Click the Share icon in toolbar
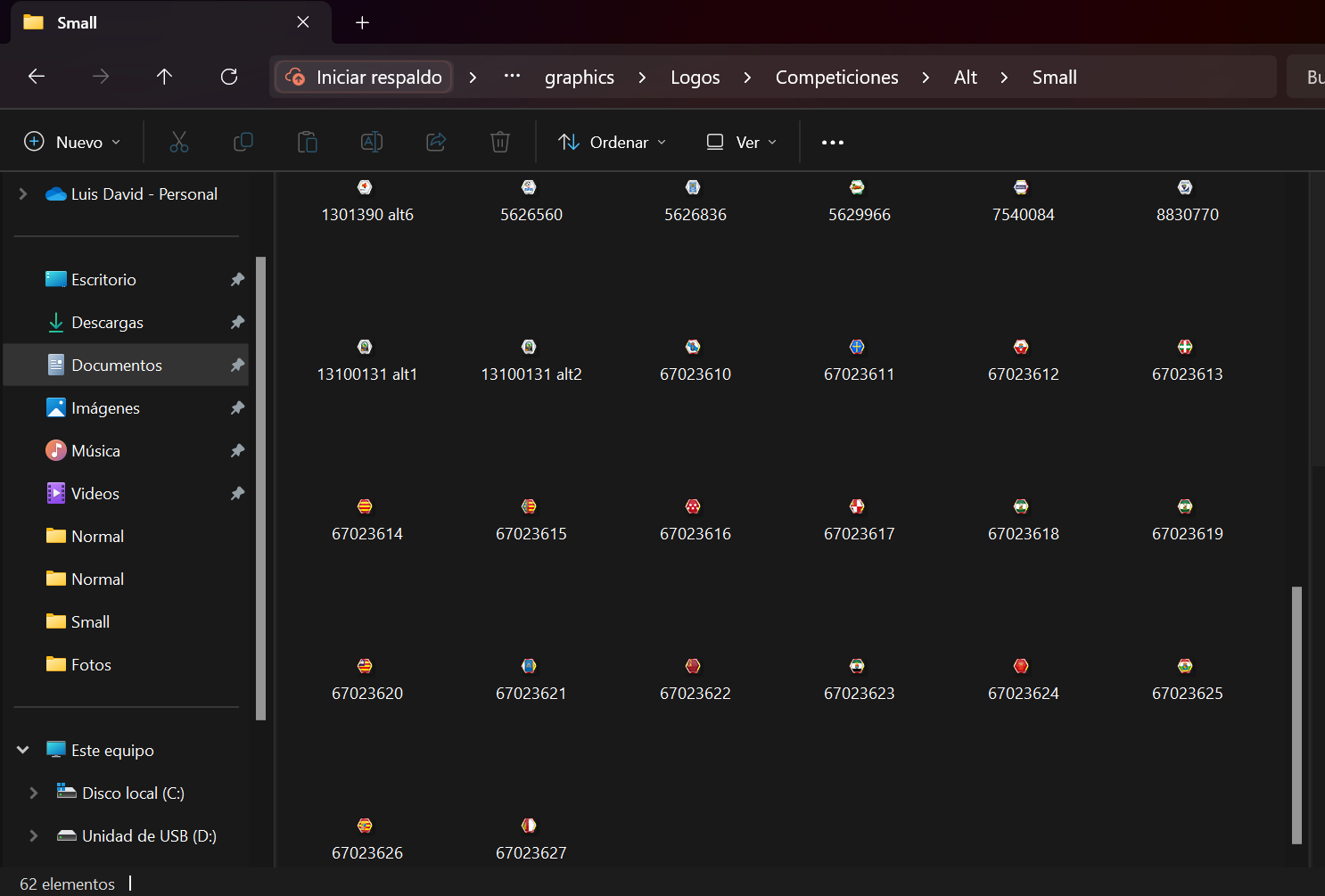 [x=436, y=142]
